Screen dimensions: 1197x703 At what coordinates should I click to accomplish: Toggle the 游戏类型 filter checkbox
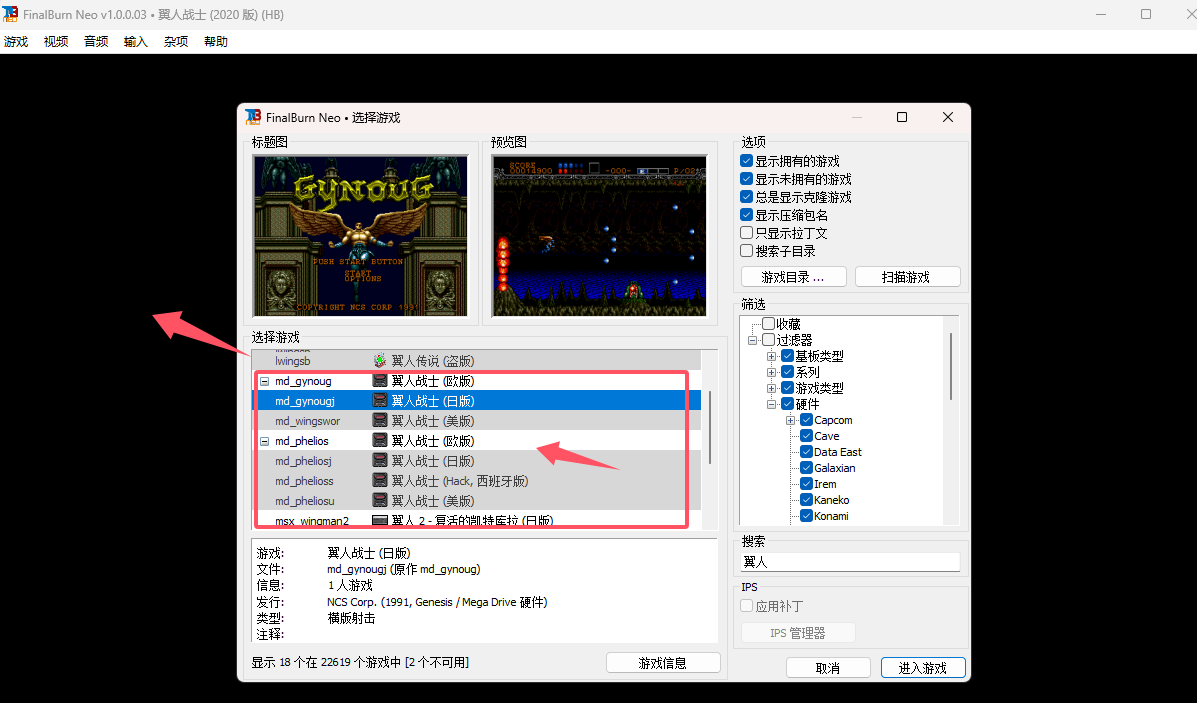click(787, 388)
